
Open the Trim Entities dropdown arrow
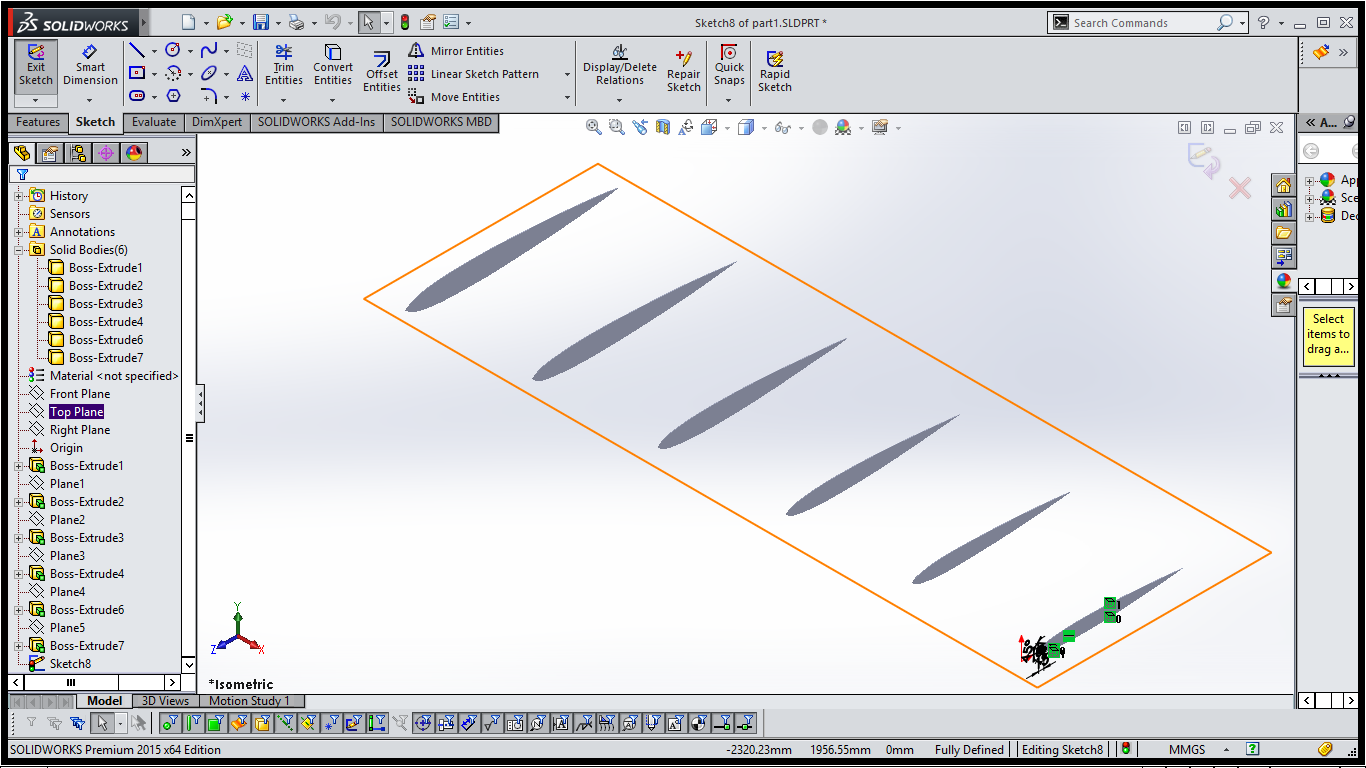pyautogui.click(x=284, y=99)
